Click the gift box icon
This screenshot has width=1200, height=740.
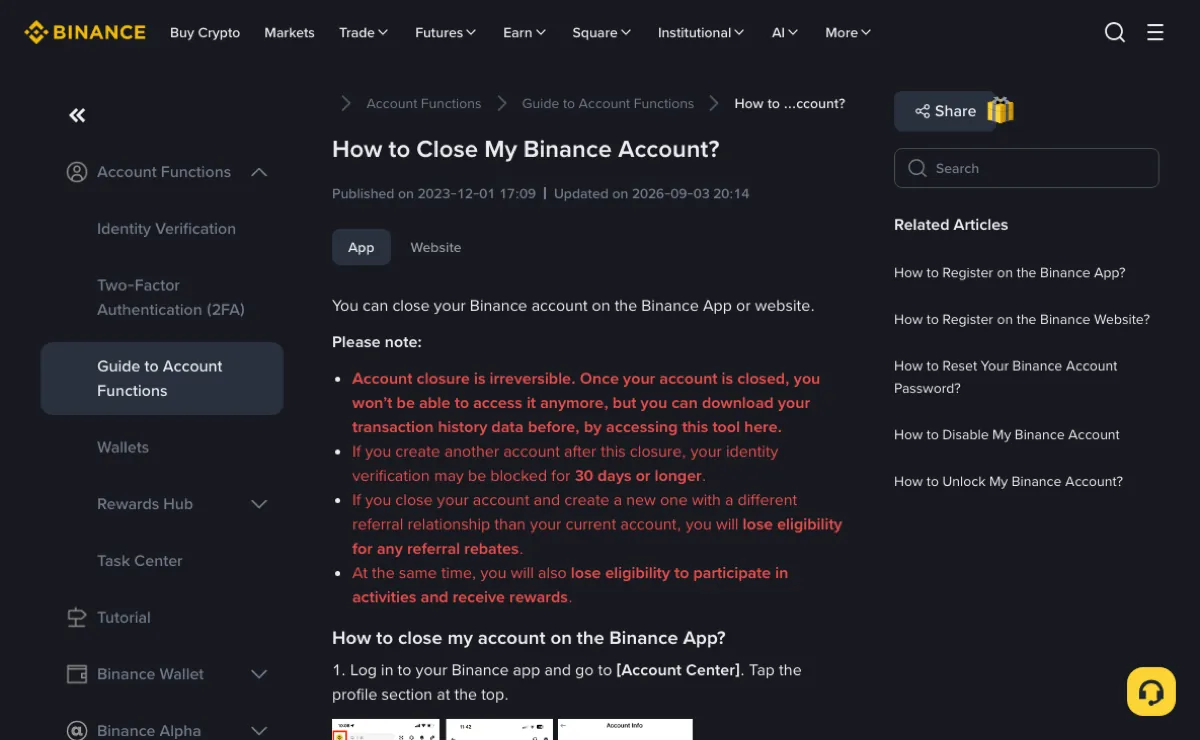tap(1000, 110)
